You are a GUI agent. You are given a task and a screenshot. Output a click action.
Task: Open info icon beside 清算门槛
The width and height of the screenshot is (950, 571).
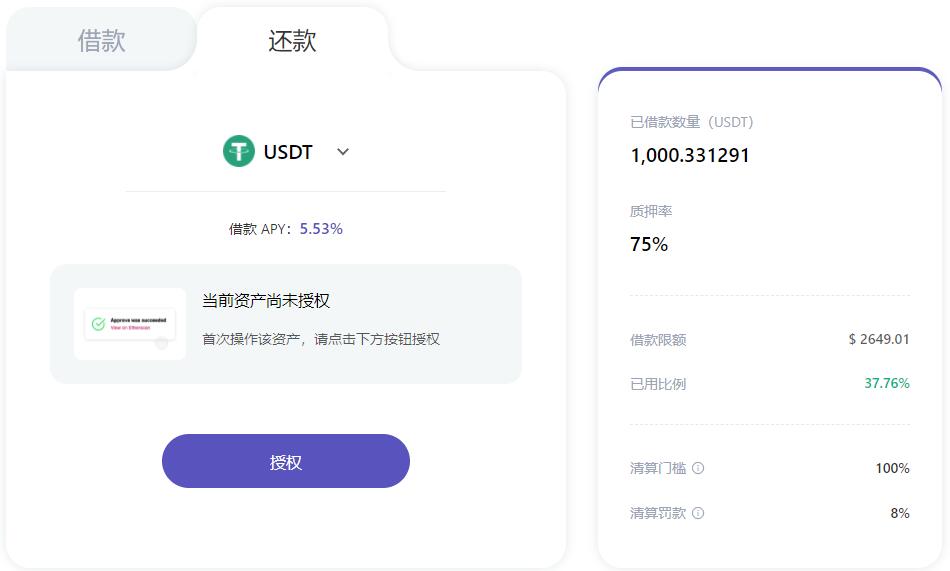tap(698, 468)
